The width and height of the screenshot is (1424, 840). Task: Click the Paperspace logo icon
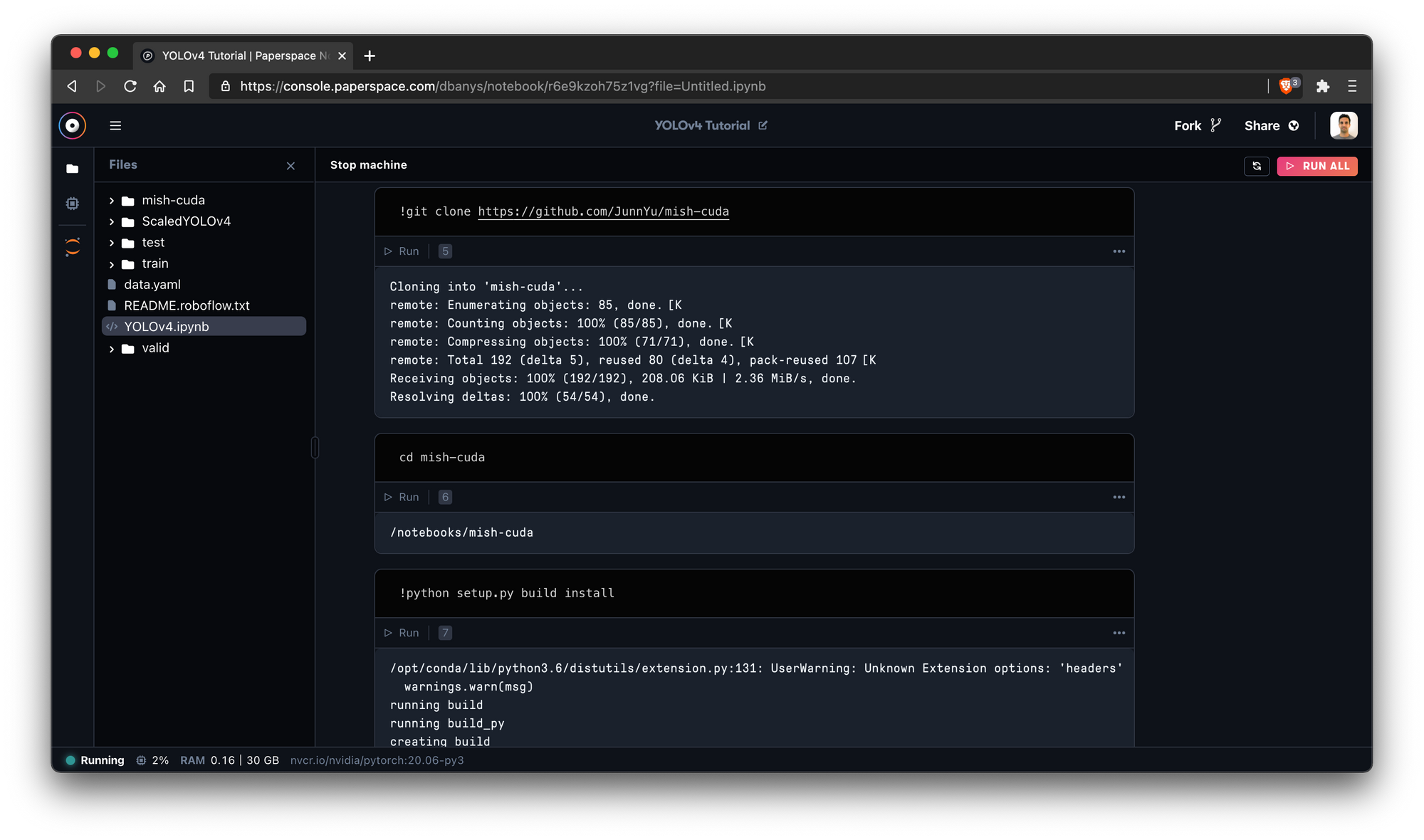tap(72, 126)
